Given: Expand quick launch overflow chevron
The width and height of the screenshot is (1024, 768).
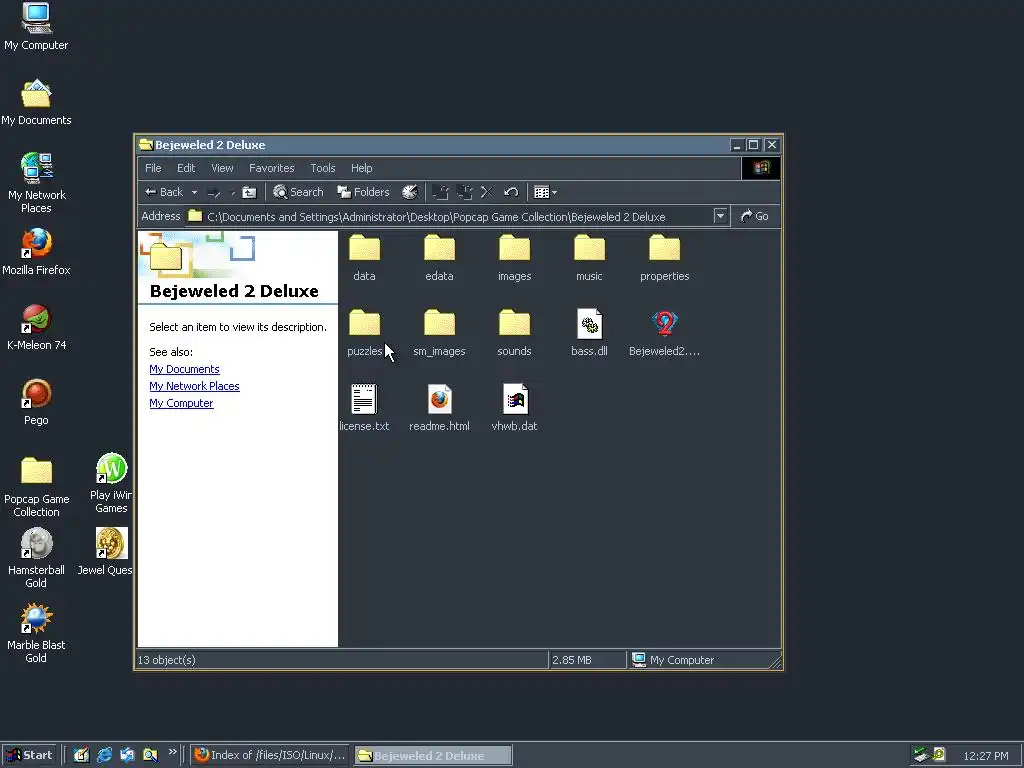Looking at the screenshot, I should click(172, 752).
